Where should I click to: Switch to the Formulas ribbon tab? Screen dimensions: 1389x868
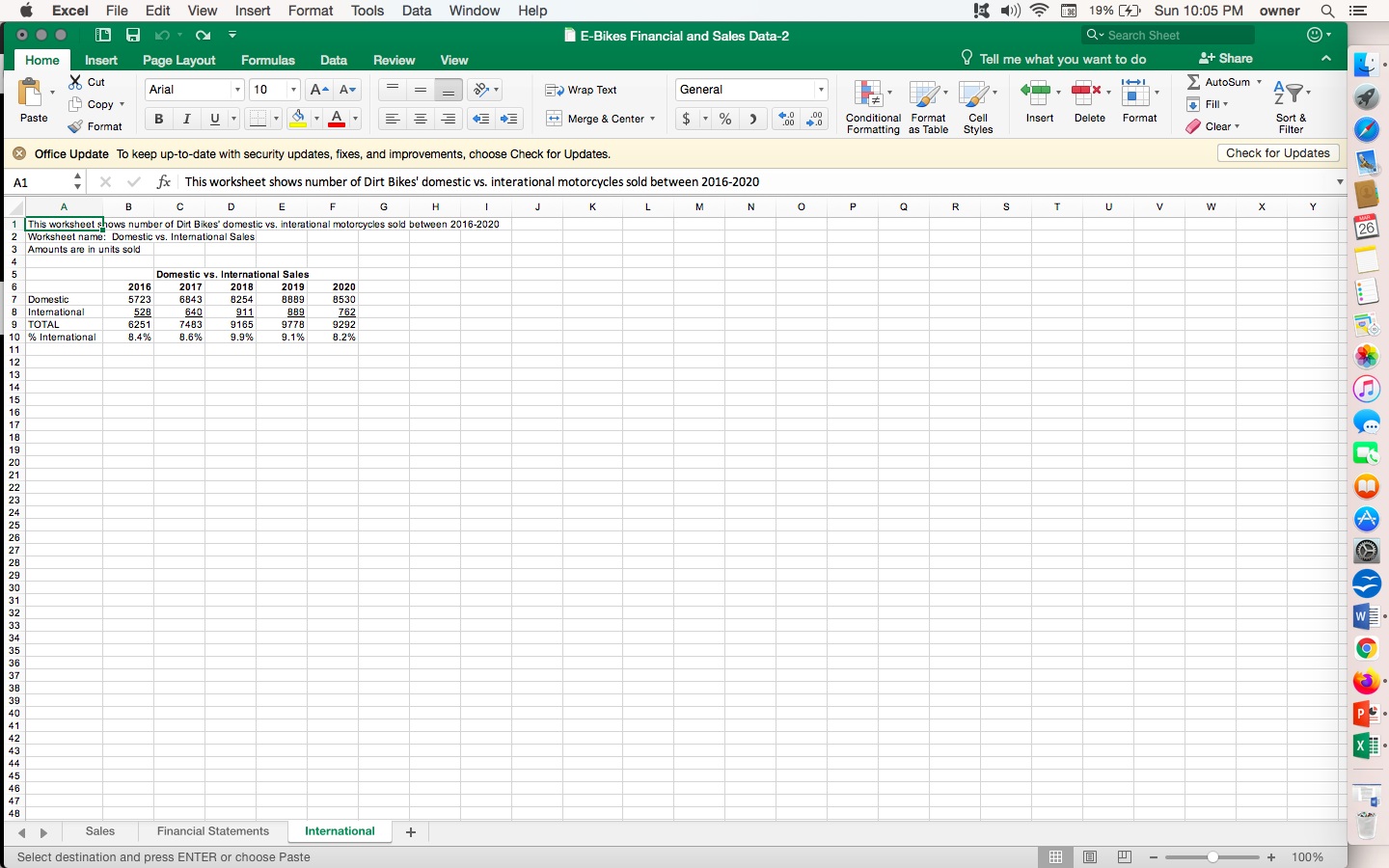coord(267,60)
